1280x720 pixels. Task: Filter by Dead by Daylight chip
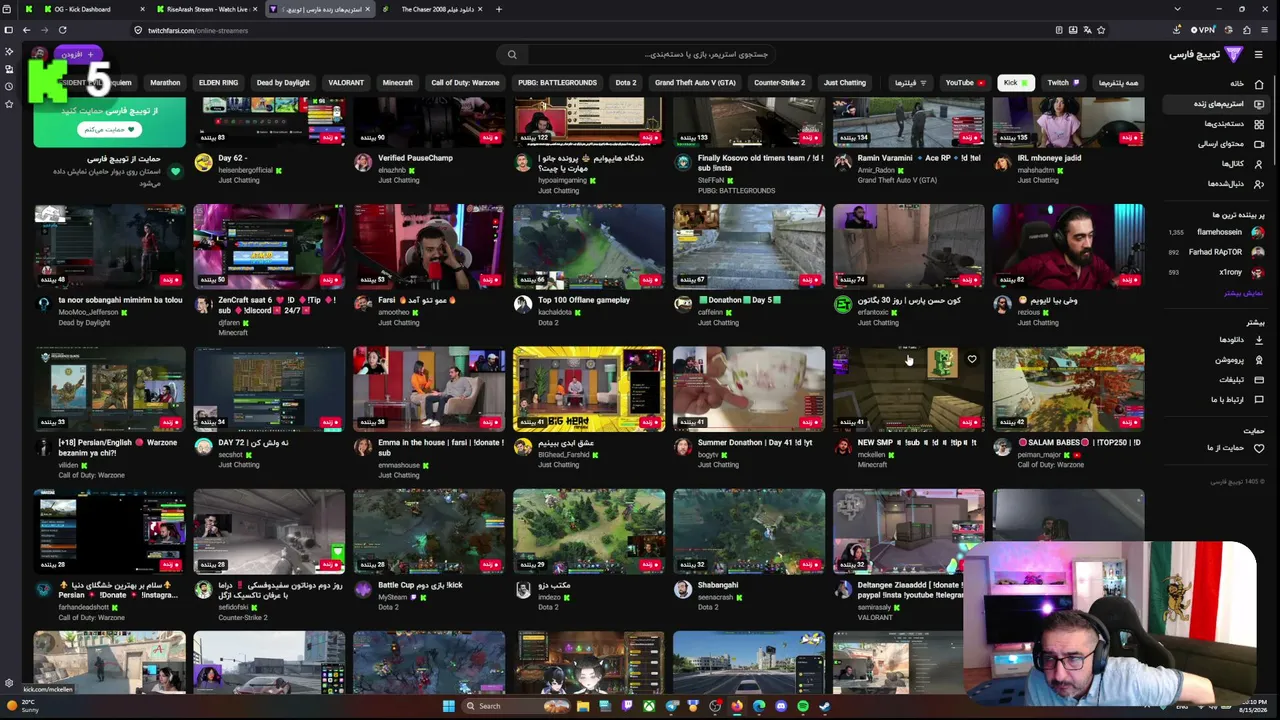[x=283, y=83]
